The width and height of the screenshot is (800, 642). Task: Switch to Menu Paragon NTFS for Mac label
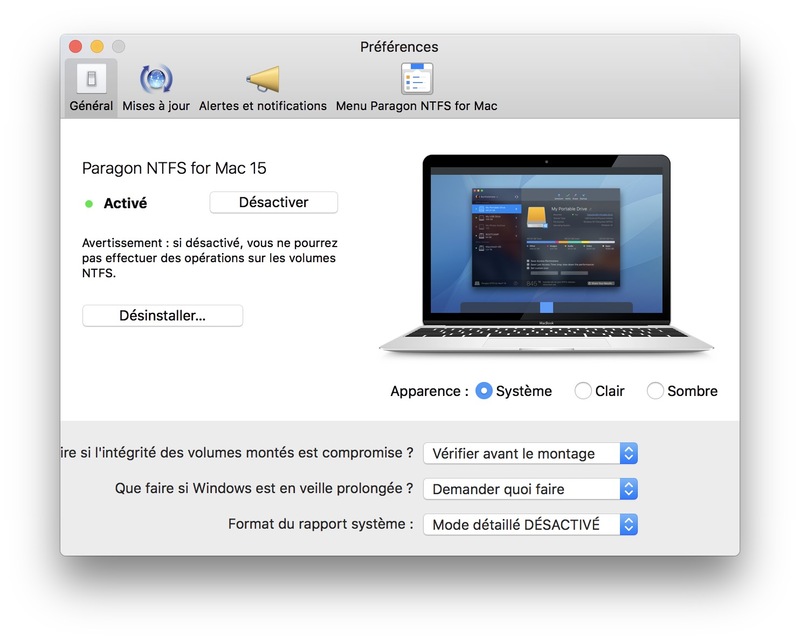tap(416, 106)
